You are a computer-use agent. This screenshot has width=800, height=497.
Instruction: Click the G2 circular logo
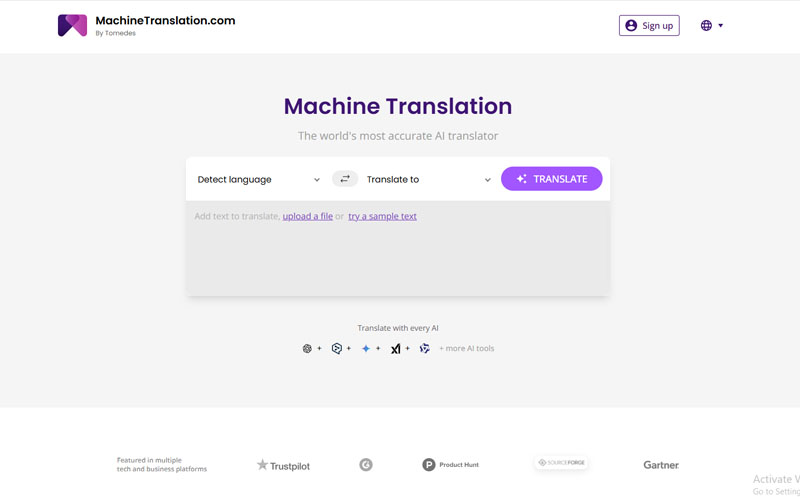point(366,465)
